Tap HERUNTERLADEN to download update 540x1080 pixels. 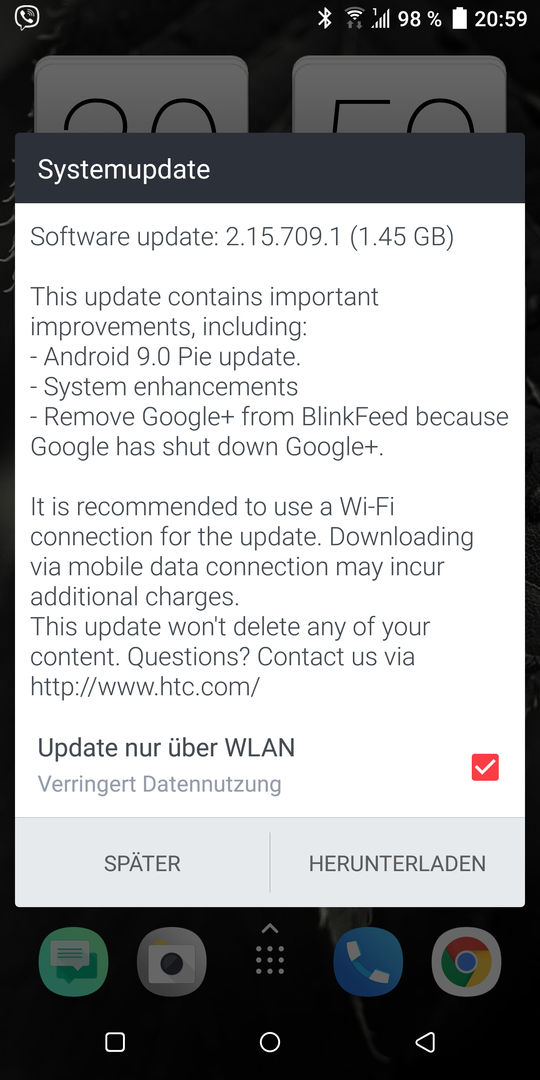[397, 863]
